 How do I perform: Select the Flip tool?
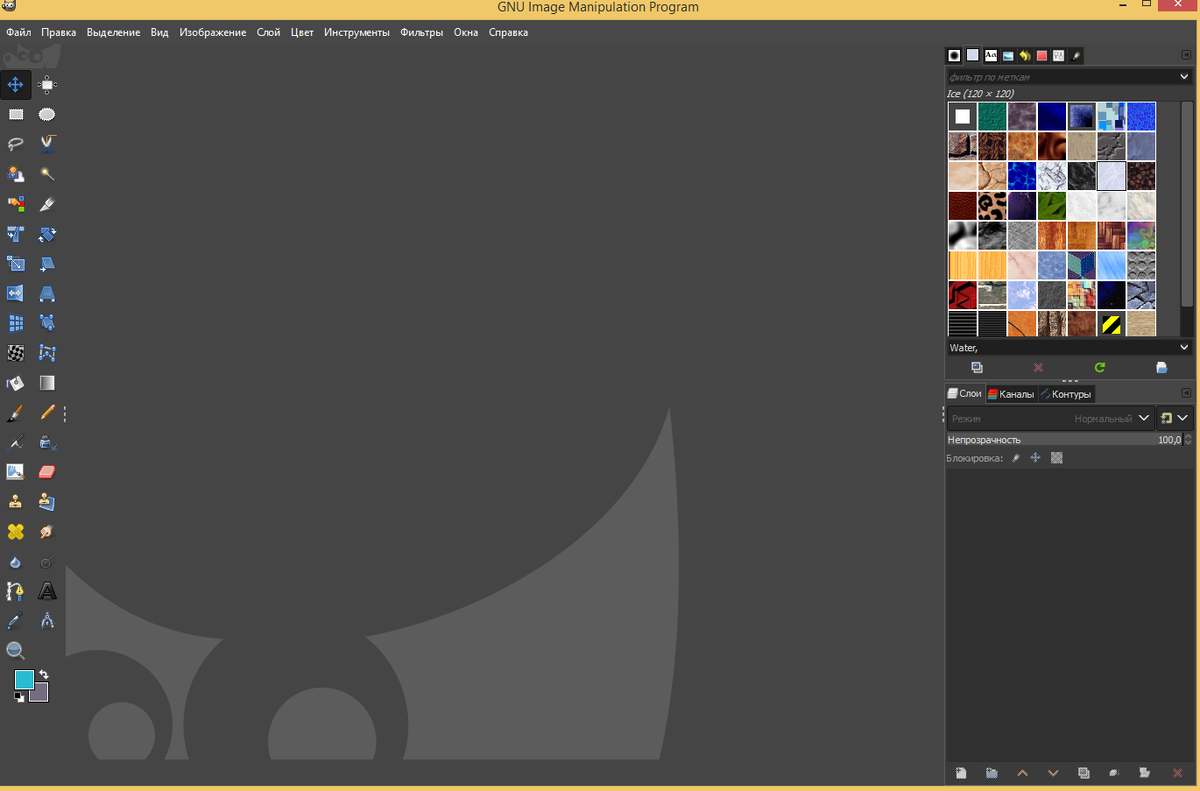[16, 293]
